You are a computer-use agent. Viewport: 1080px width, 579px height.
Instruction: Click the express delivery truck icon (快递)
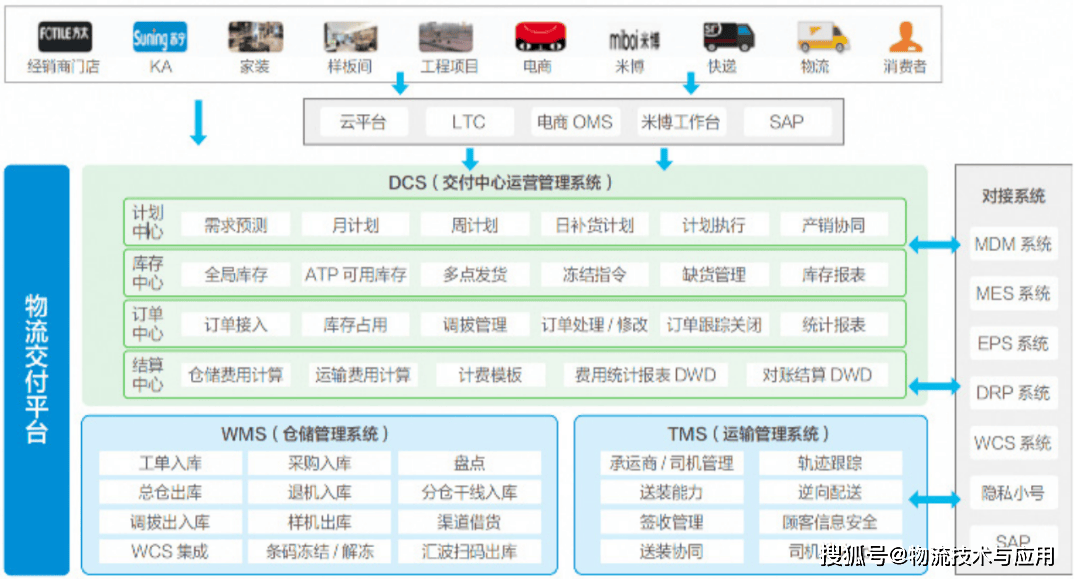(727, 38)
